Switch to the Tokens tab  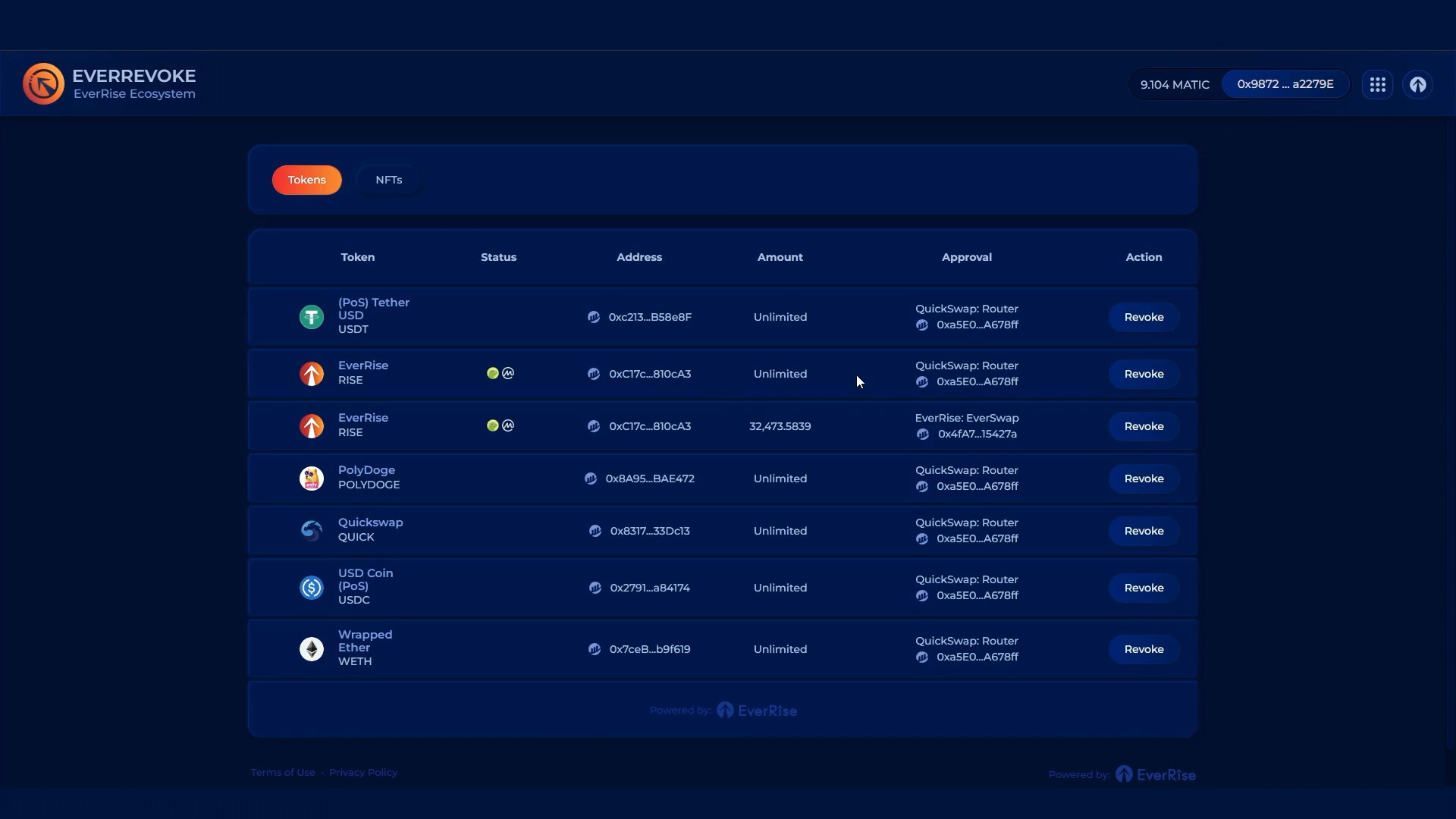point(307,180)
